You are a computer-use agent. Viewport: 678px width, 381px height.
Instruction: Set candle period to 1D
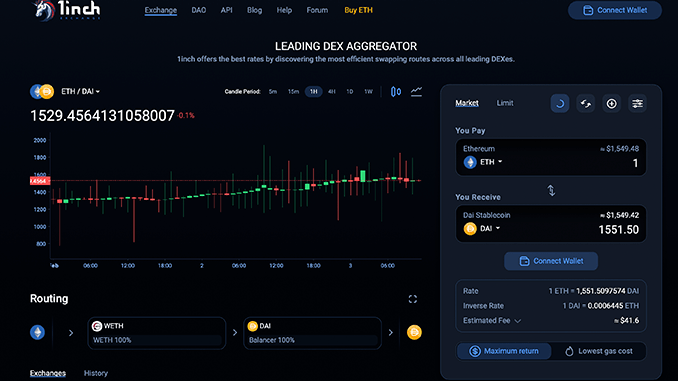[x=349, y=92]
